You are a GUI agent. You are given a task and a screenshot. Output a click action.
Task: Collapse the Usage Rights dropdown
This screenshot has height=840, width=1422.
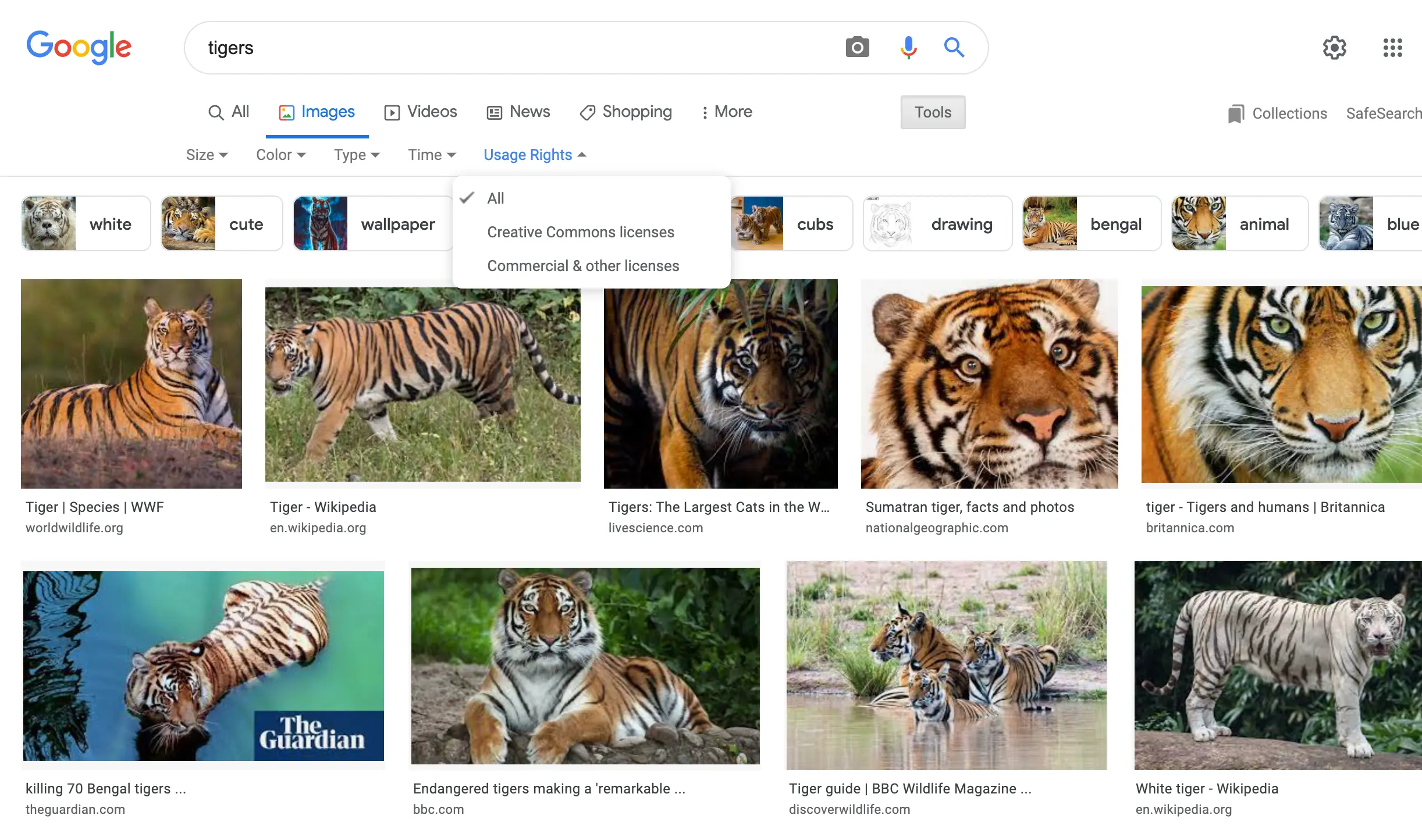pyautogui.click(x=535, y=155)
